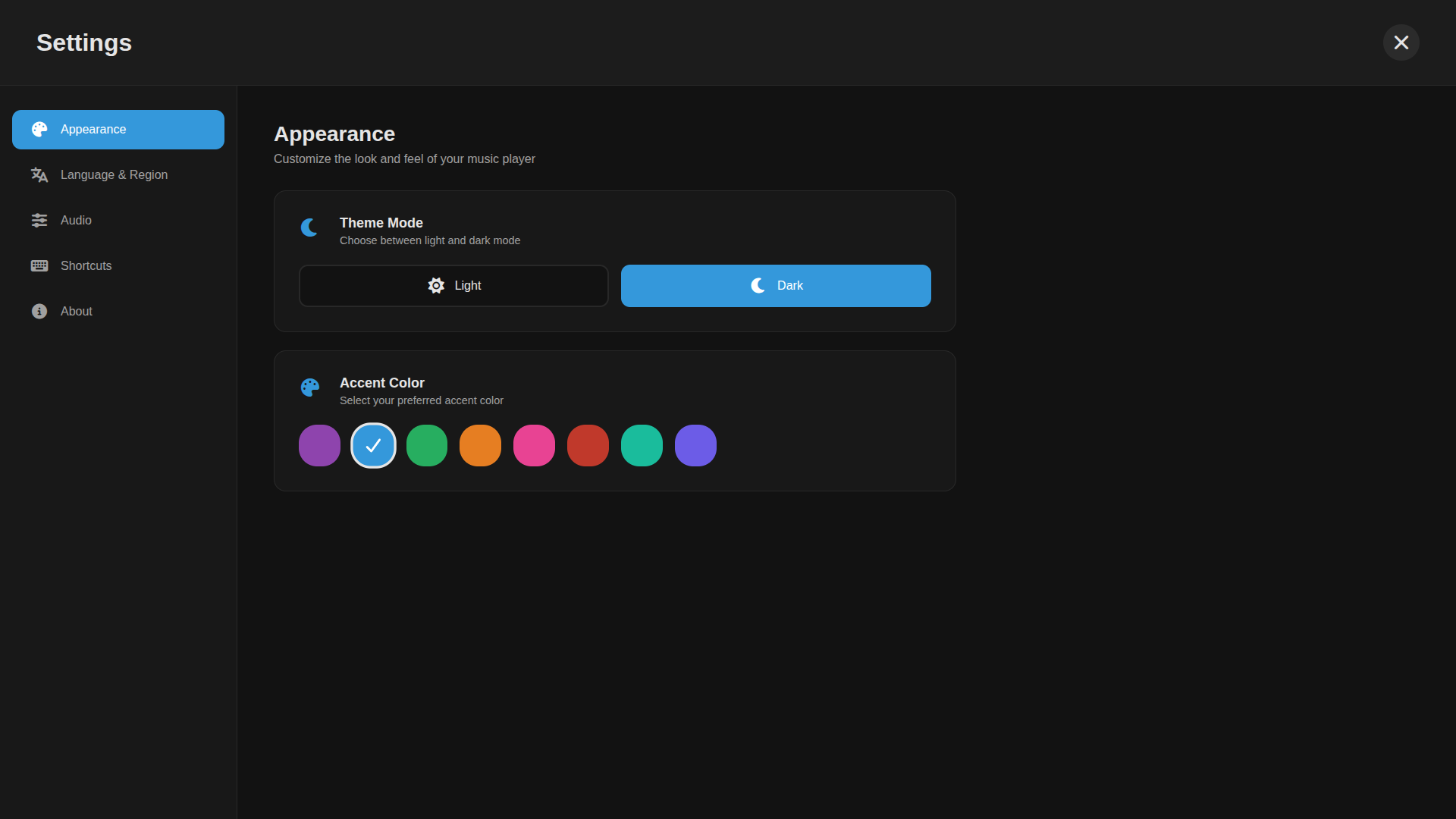This screenshot has height=819, width=1456.
Task: Close the Settings window
Action: click(x=1401, y=42)
